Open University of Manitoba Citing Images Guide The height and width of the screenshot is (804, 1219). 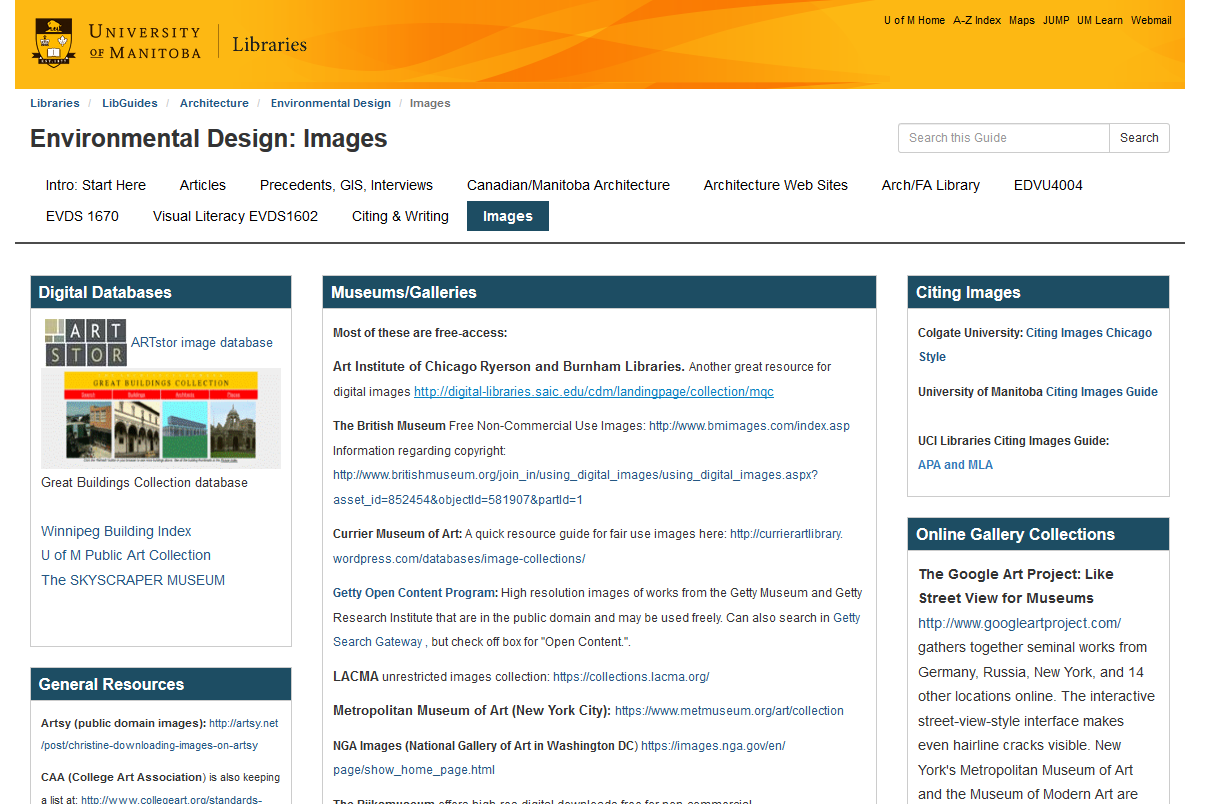coord(1102,392)
